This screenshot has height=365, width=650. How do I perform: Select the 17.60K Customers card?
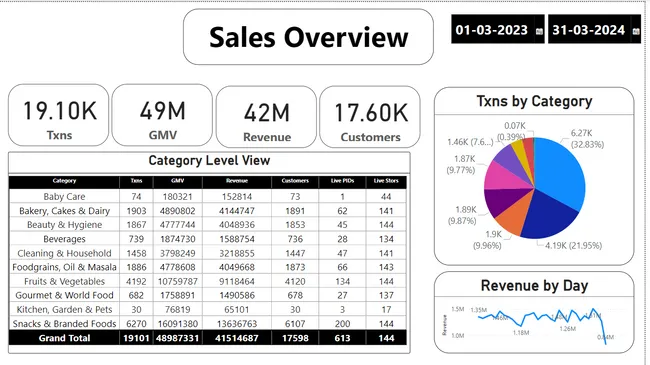[x=370, y=117]
